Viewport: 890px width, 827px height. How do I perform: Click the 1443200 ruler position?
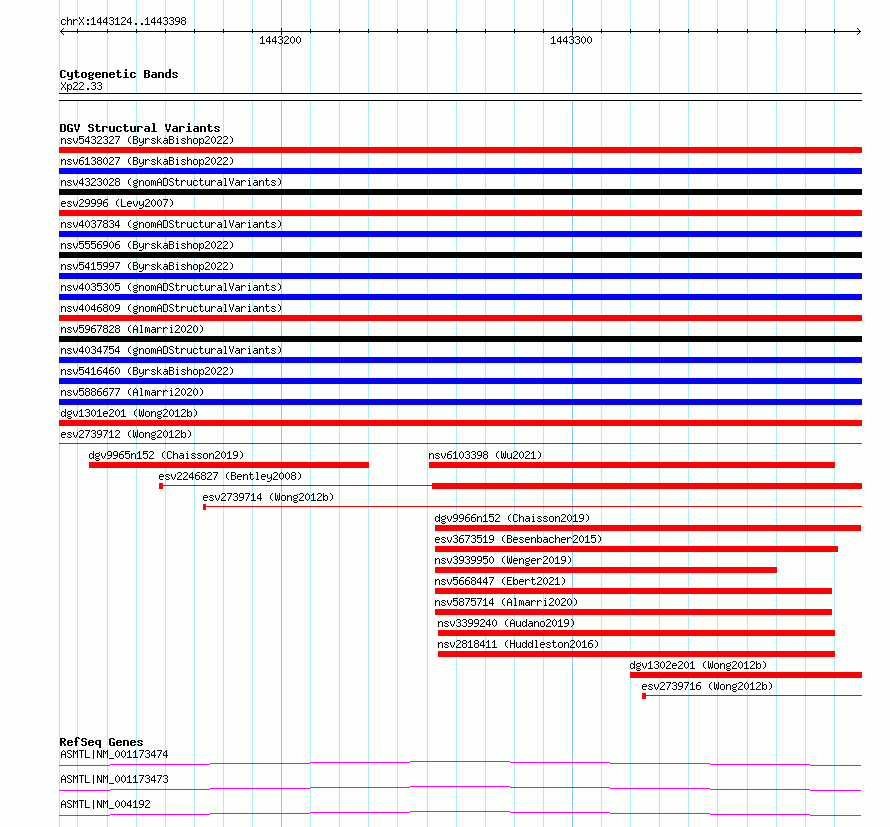280,40
